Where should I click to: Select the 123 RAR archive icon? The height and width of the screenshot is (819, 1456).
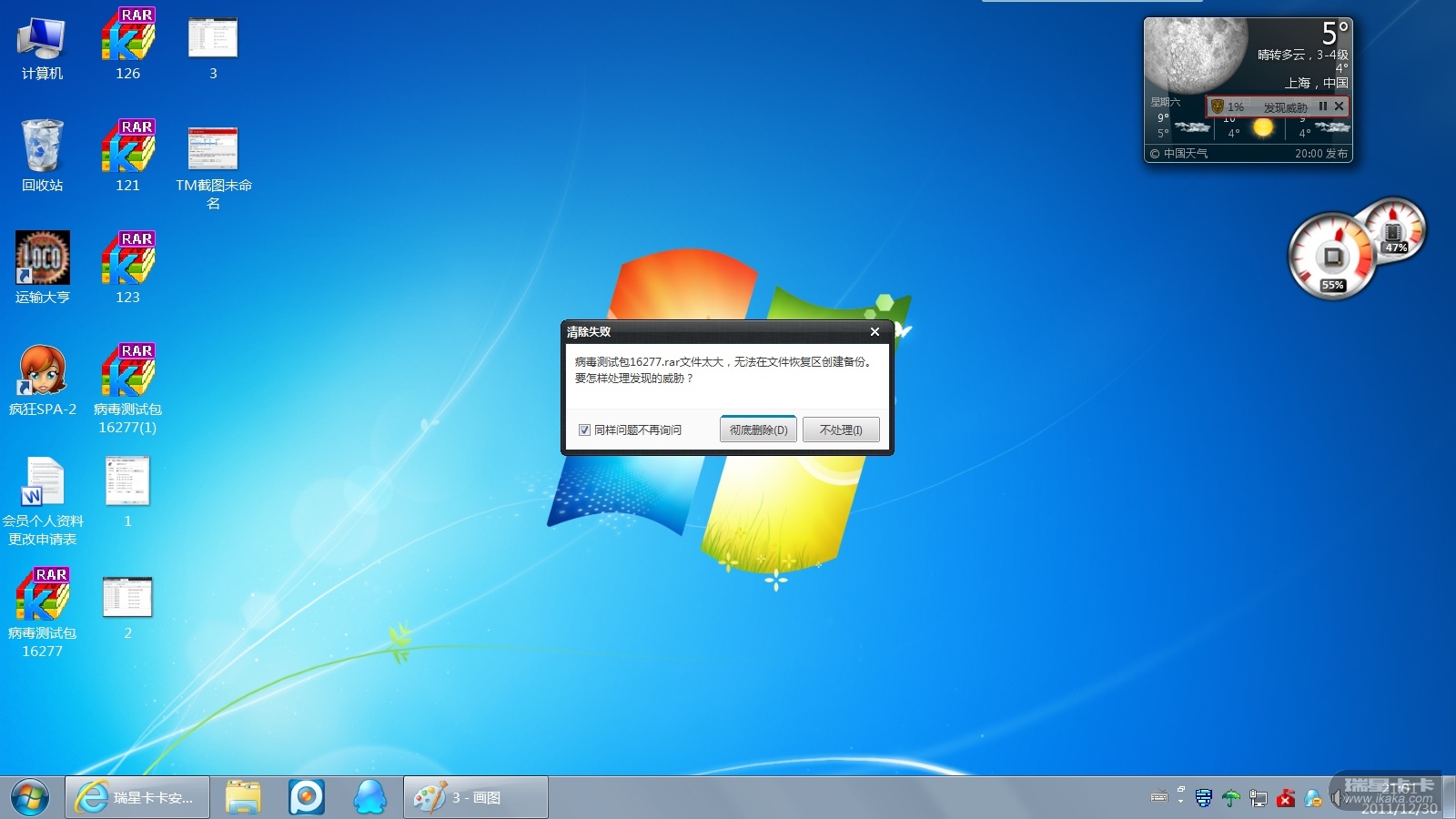tap(127, 268)
